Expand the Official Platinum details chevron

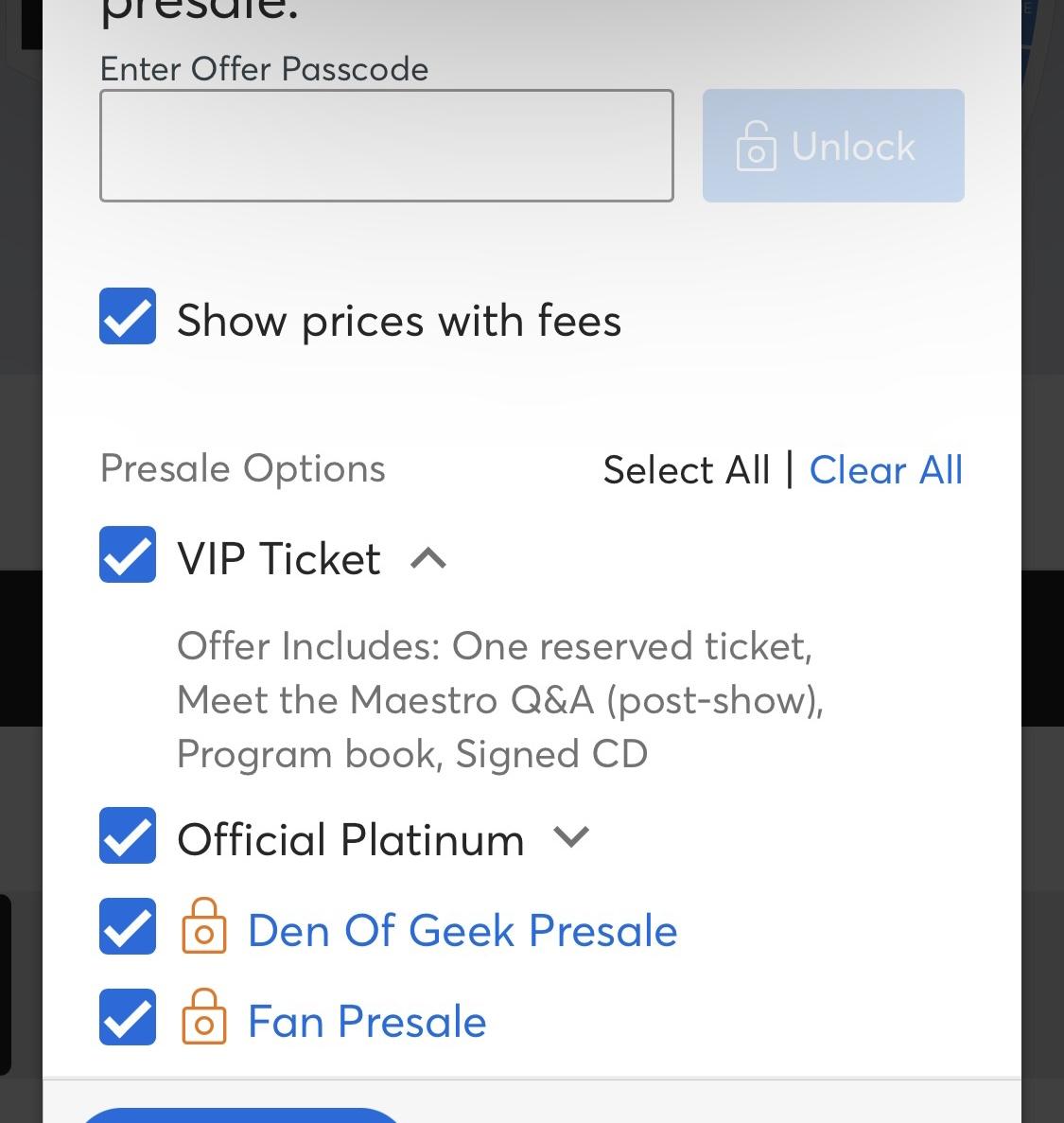pos(571,835)
